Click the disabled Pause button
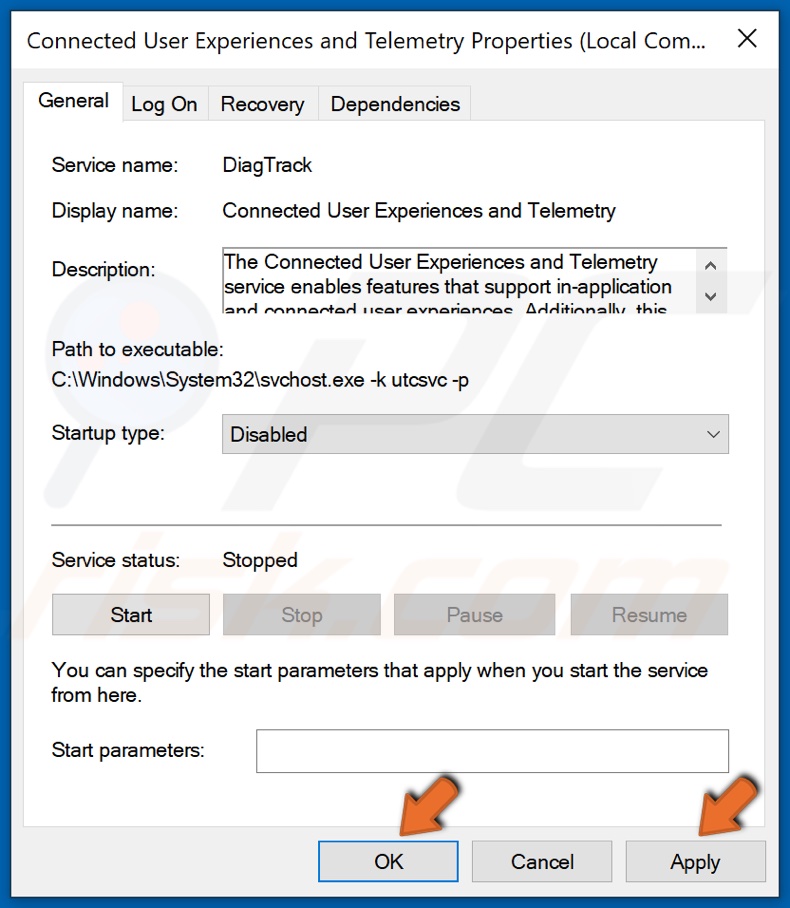Image resolution: width=790 pixels, height=908 pixels. 474,614
